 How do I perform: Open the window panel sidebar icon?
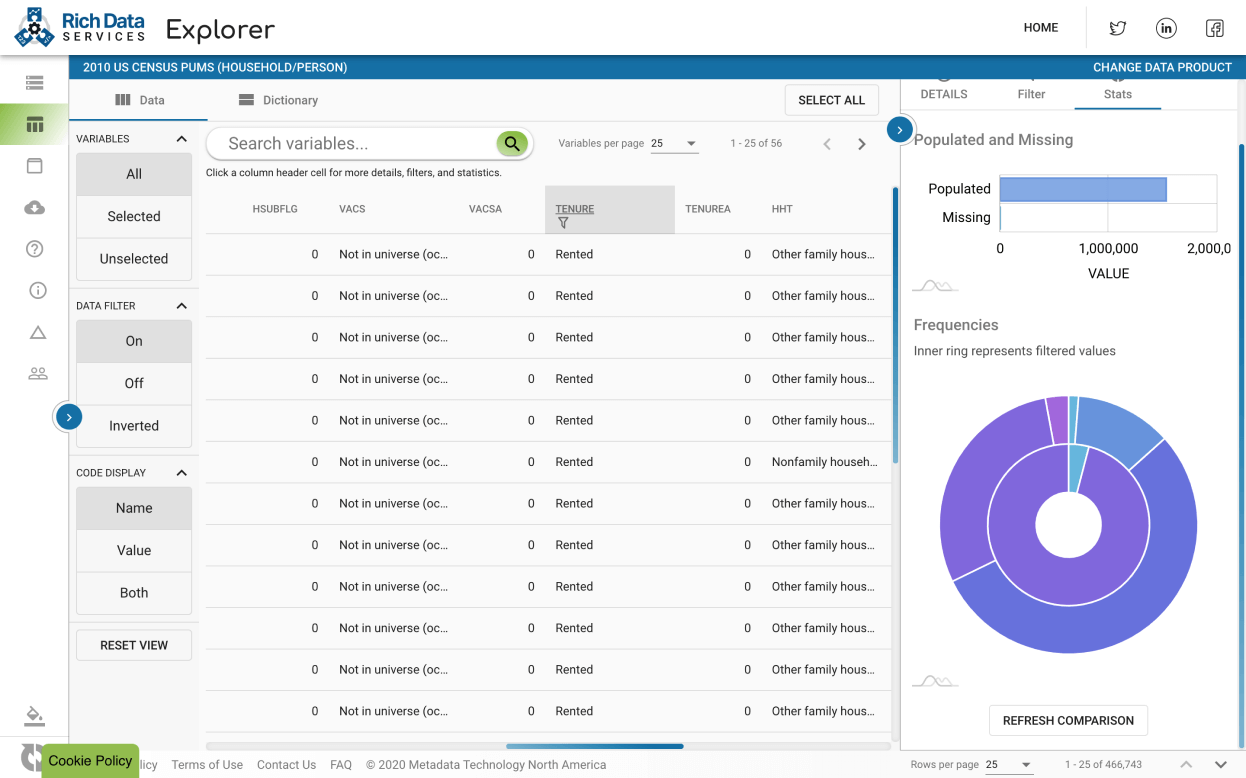click(35, 166)
